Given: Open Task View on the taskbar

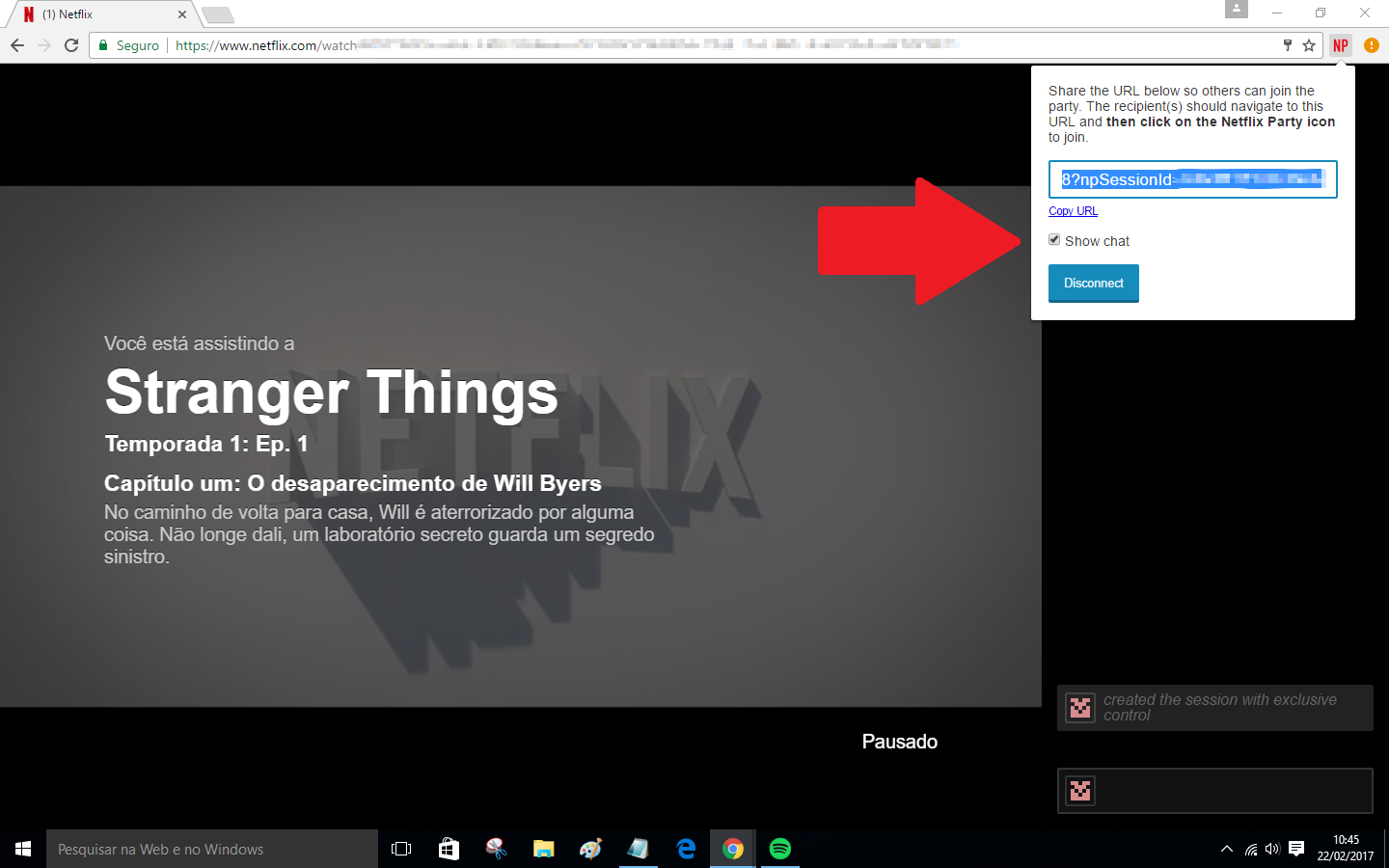Looking at the screenshot, I should pyautogui.click(x=401, y=849).
